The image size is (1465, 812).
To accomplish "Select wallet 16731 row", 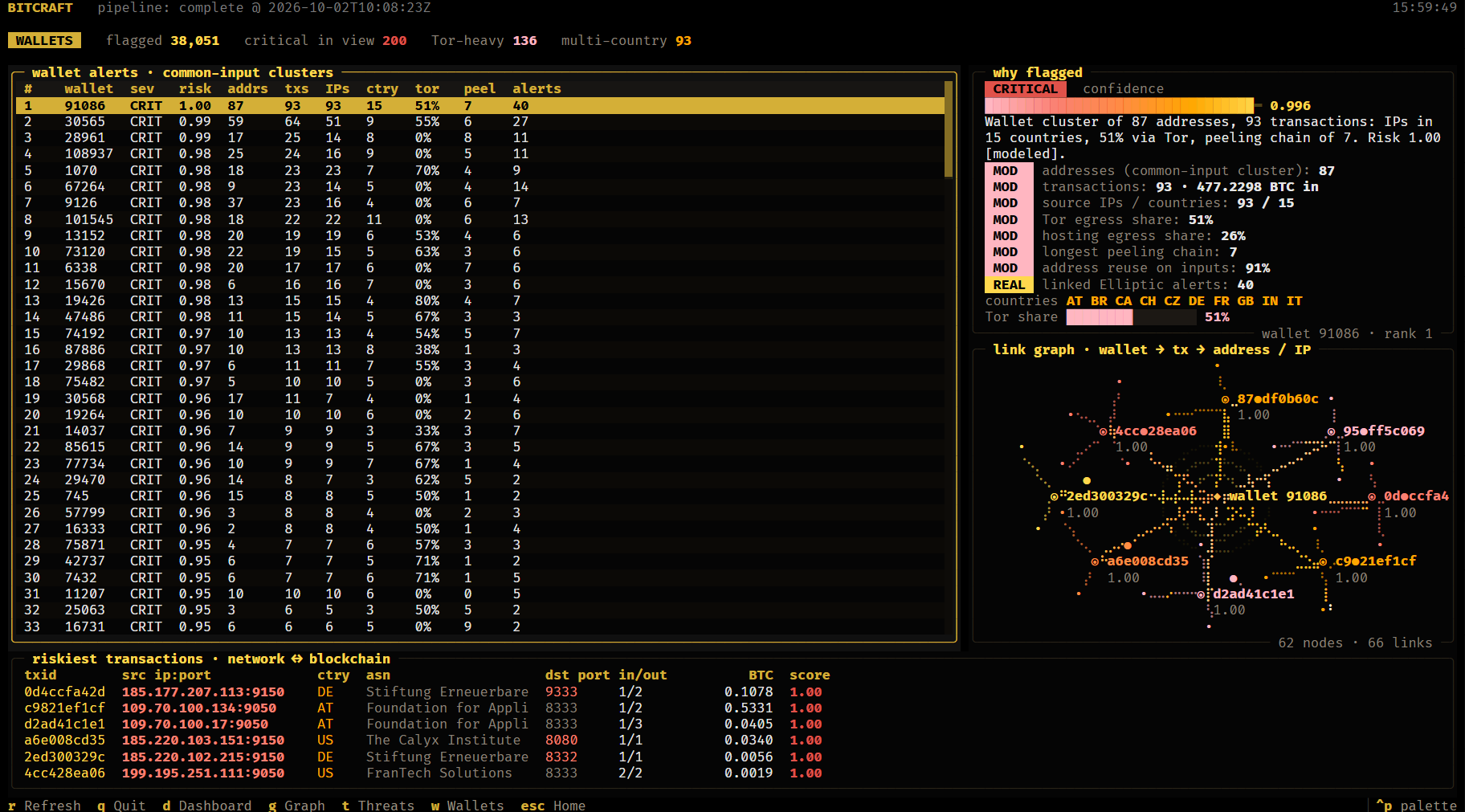I will (x=480, y=626).
